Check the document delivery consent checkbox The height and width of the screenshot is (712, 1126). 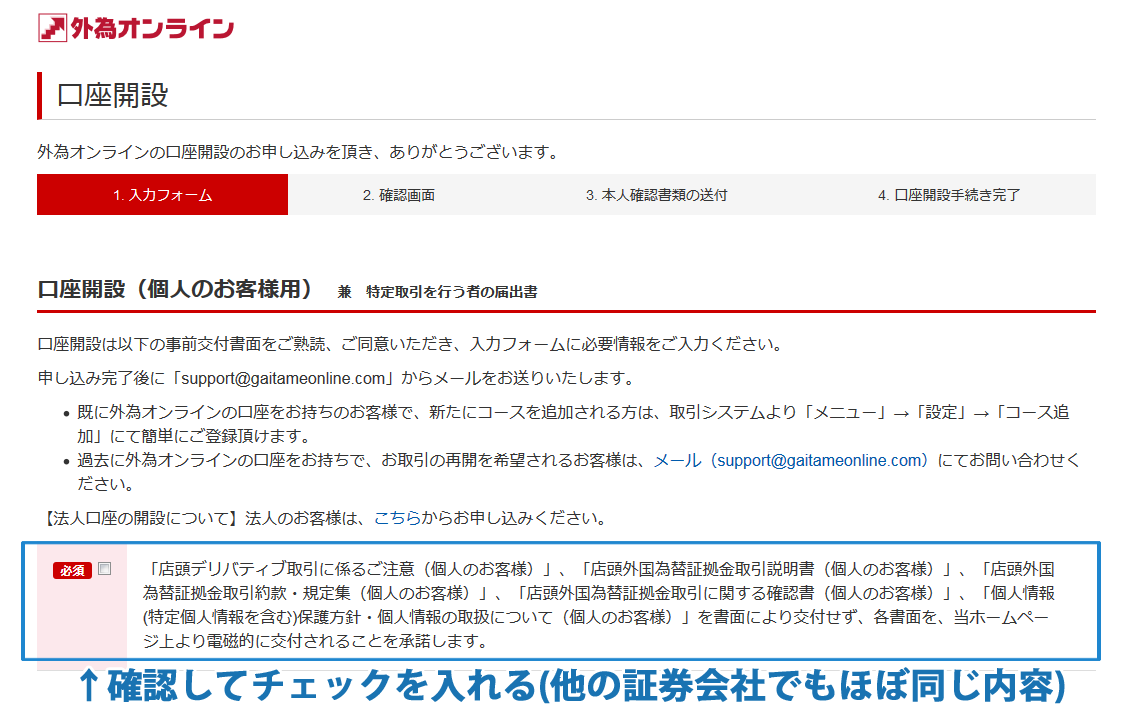pyautogui.click(x=104, y=568)
